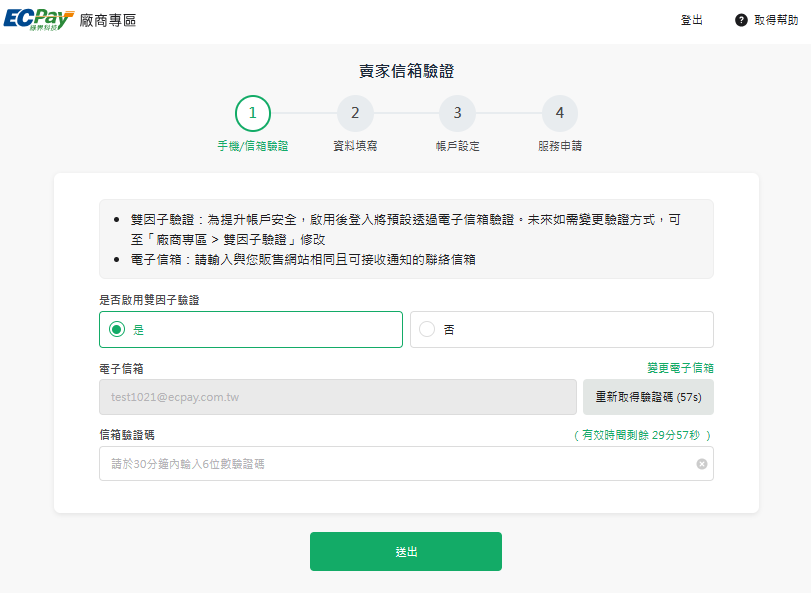Choose 是 to enable two-factor verification
The width and height of the screenshot is (811, 593).
[250, 329]
